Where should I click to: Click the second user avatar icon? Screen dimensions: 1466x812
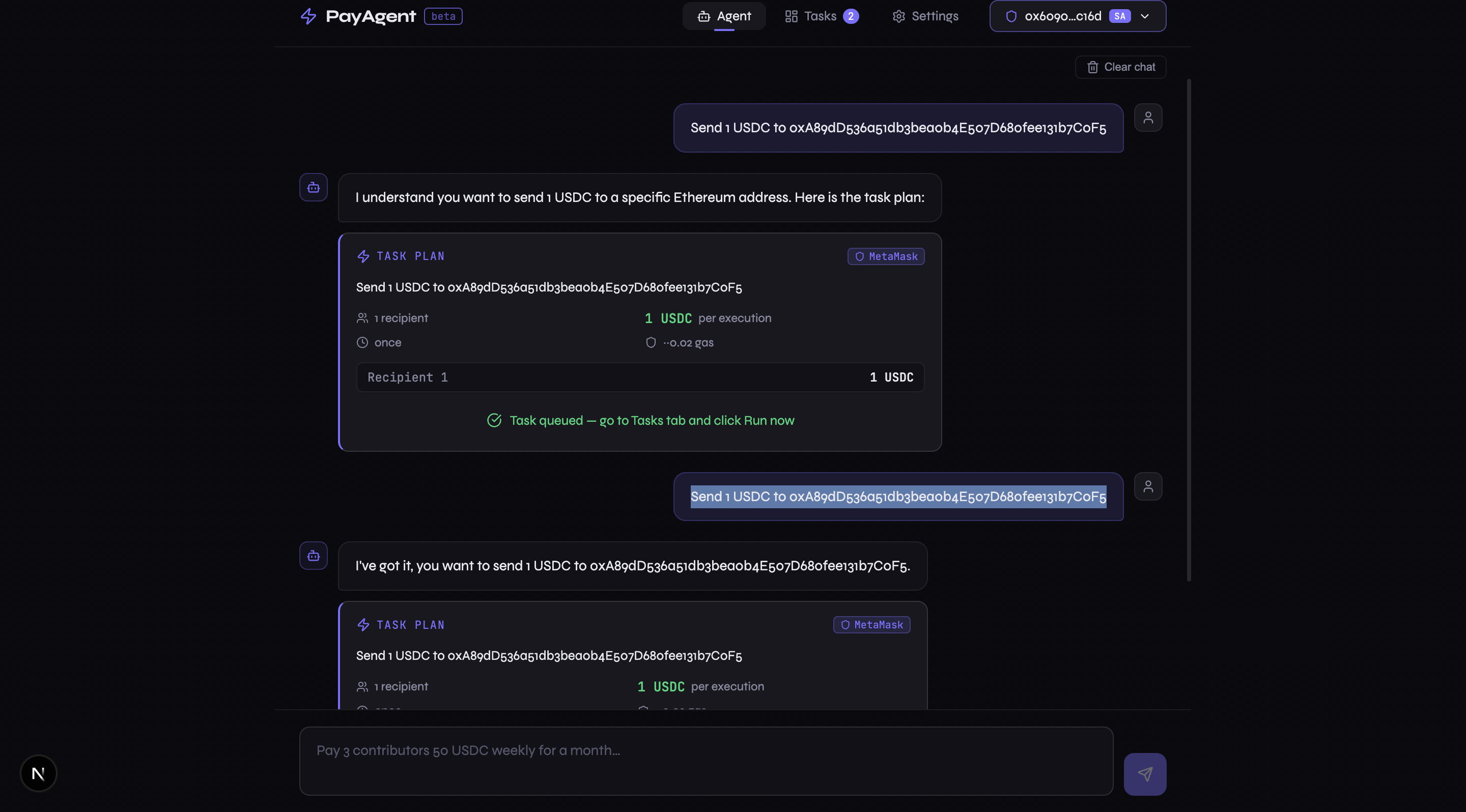coord(1148,486)
